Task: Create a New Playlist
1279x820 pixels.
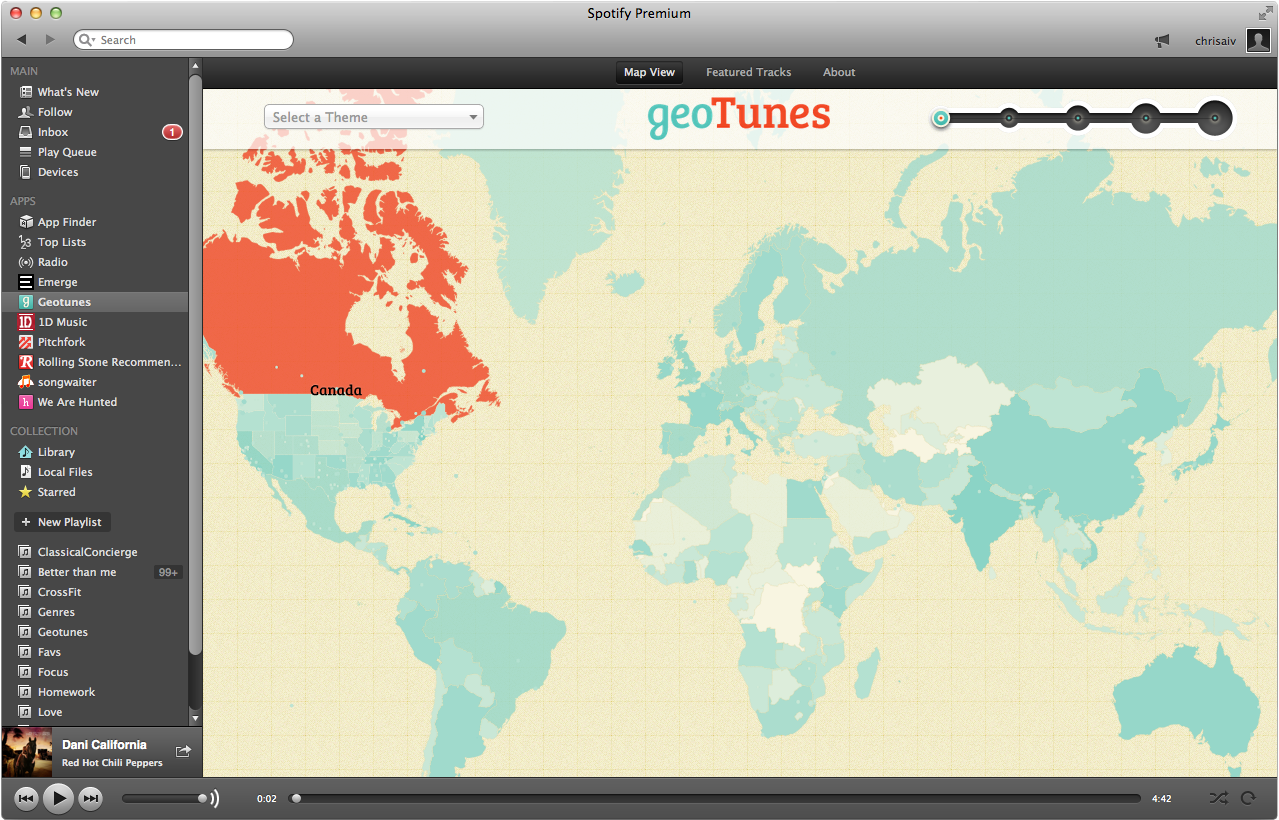Action: [62, 522]
